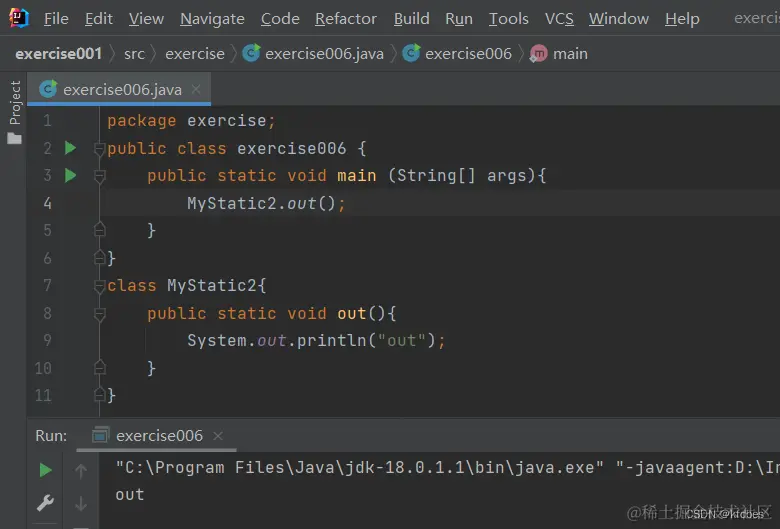
Task: Rerun the program with the green play button
Action: tap(45, 470)
